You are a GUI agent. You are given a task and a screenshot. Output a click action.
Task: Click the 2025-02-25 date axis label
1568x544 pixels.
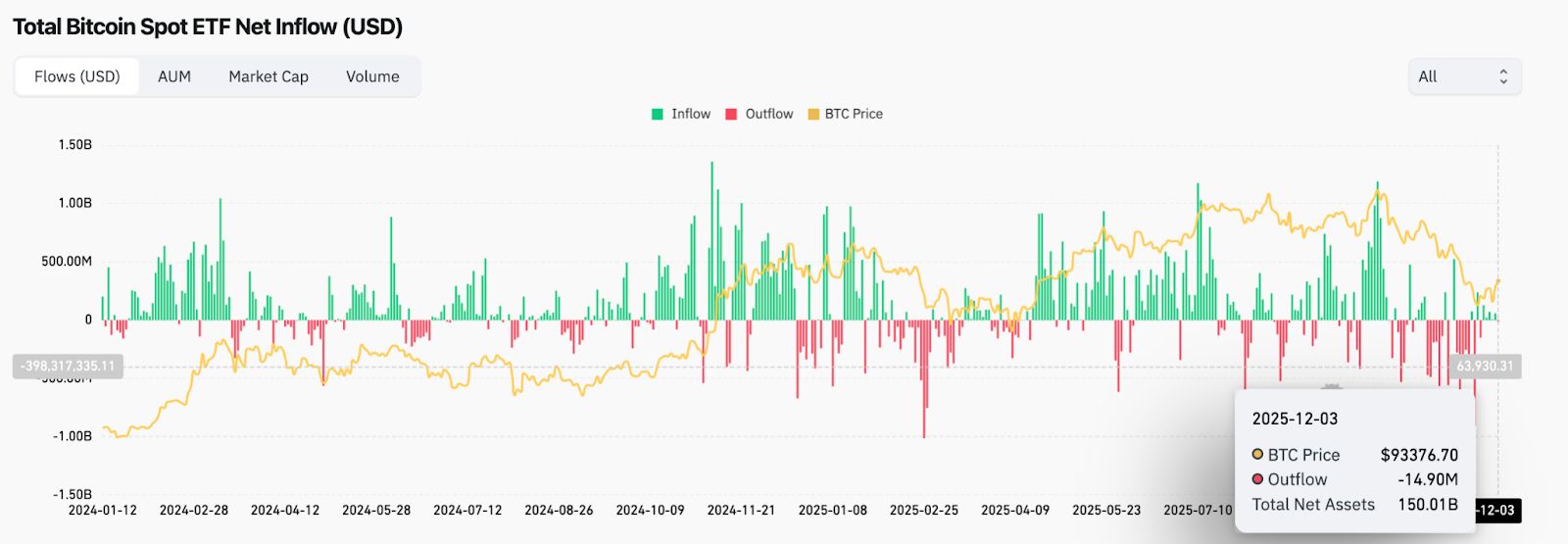tap(924, 511)
